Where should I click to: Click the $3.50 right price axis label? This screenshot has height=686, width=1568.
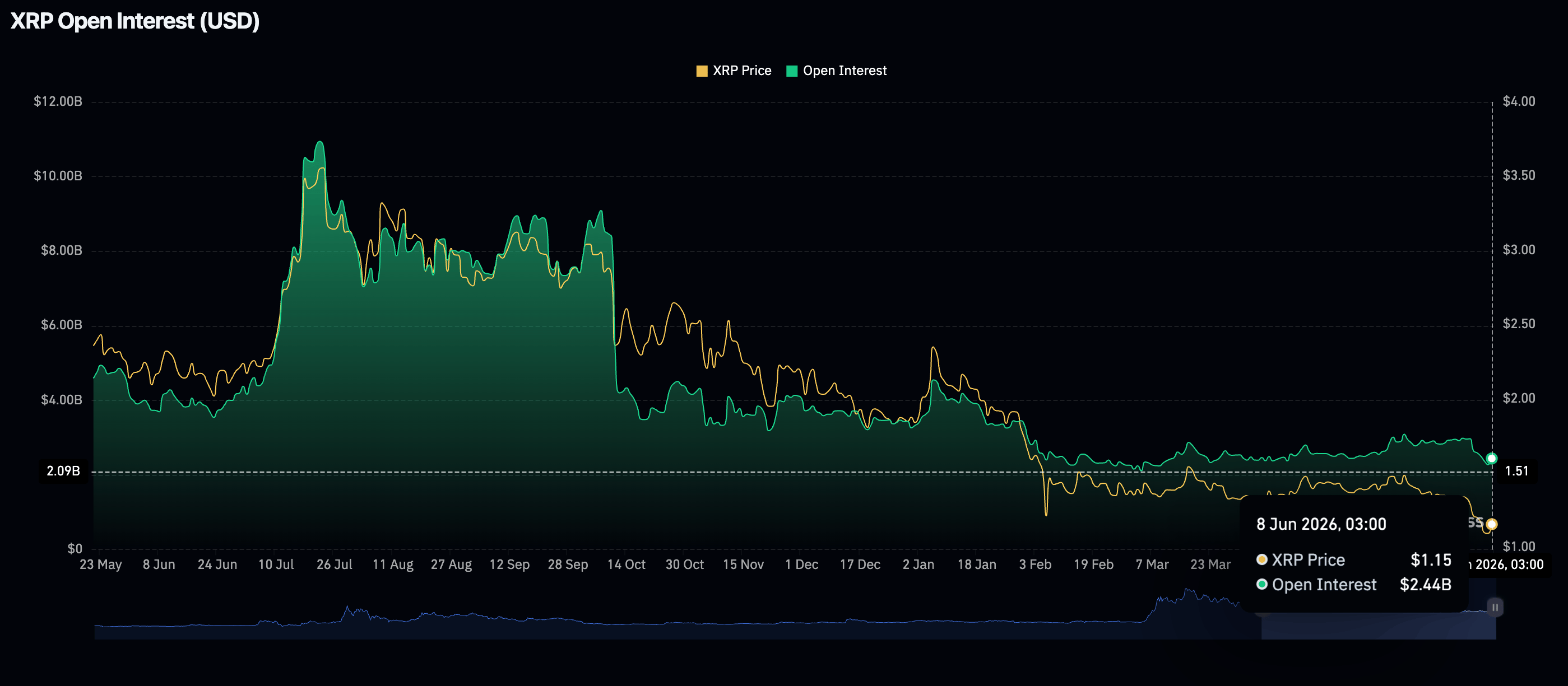click(x=1519, y=176)
